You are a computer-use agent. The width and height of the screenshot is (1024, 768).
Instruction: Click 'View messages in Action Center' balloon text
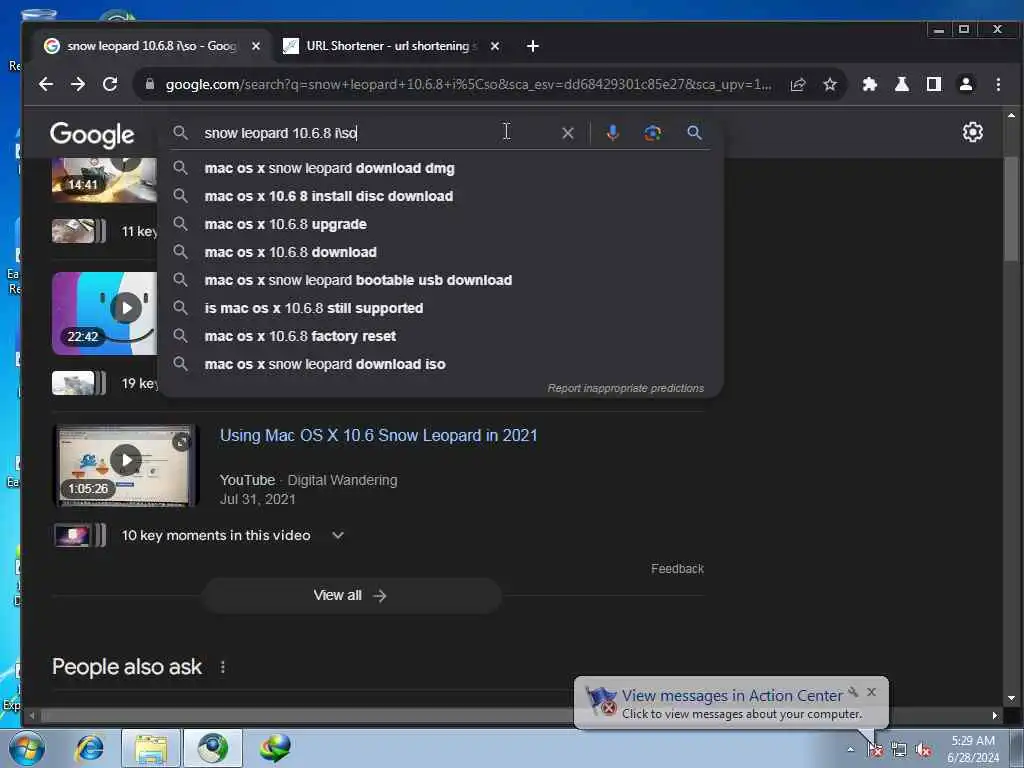click(731, 696)
